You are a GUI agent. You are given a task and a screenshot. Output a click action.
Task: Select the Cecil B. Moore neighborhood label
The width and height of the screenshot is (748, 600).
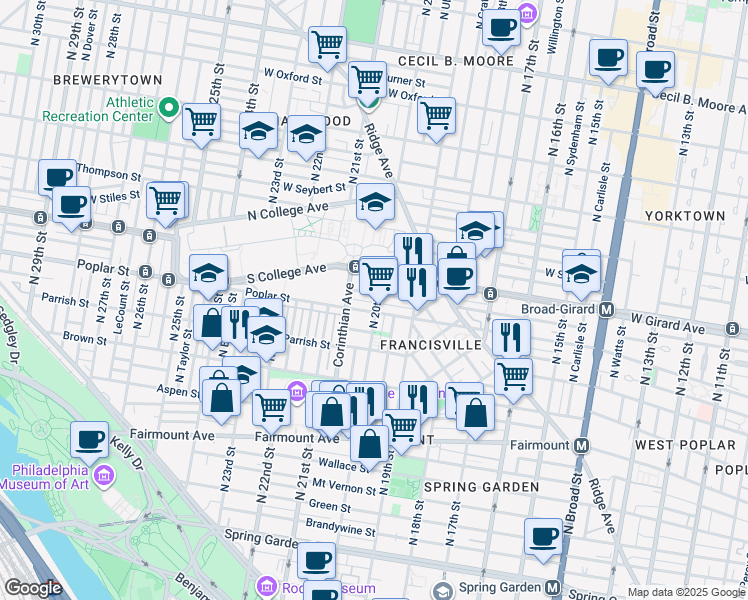tap(456, 61)
